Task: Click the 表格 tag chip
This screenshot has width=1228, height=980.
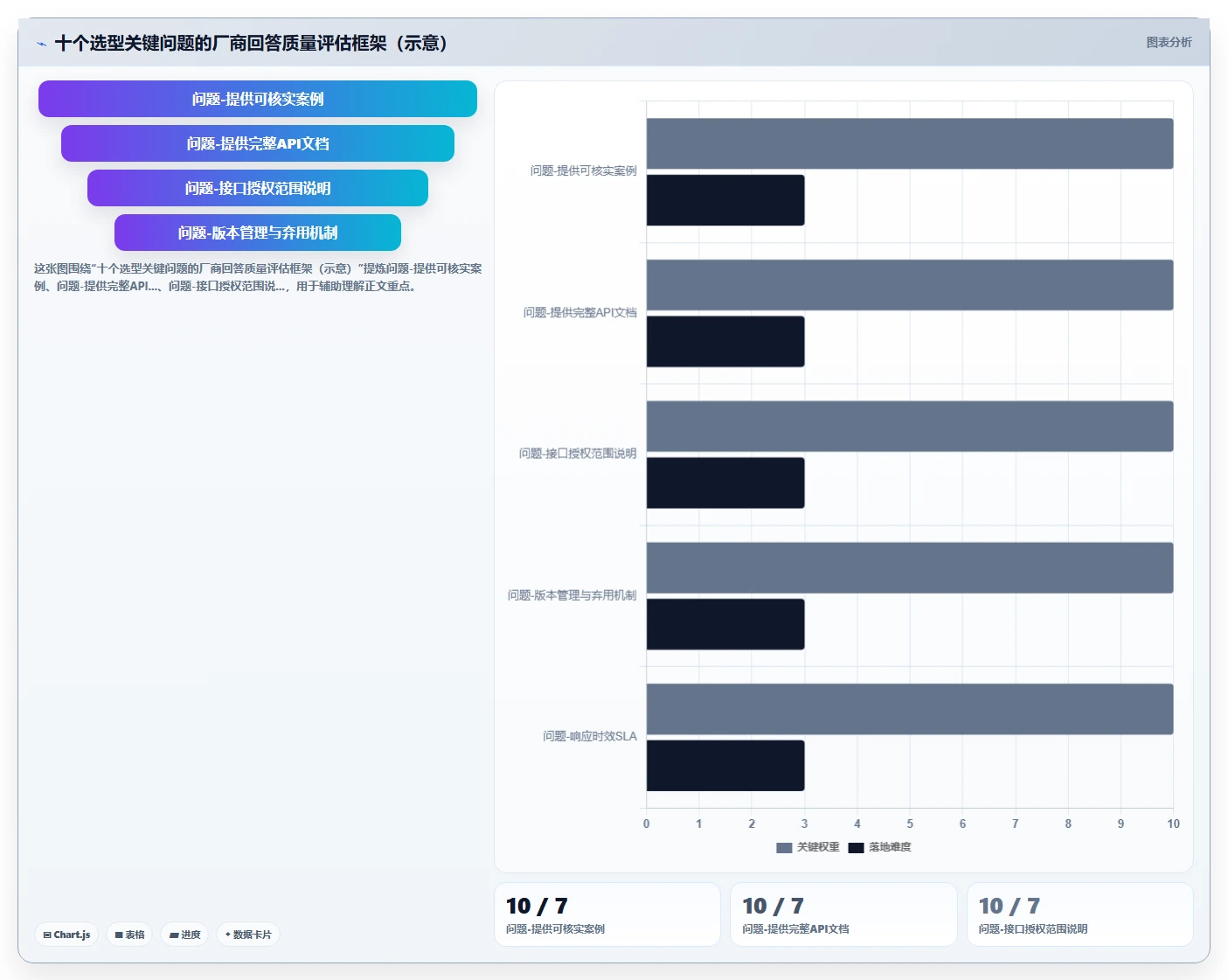Action: (129, 935)
